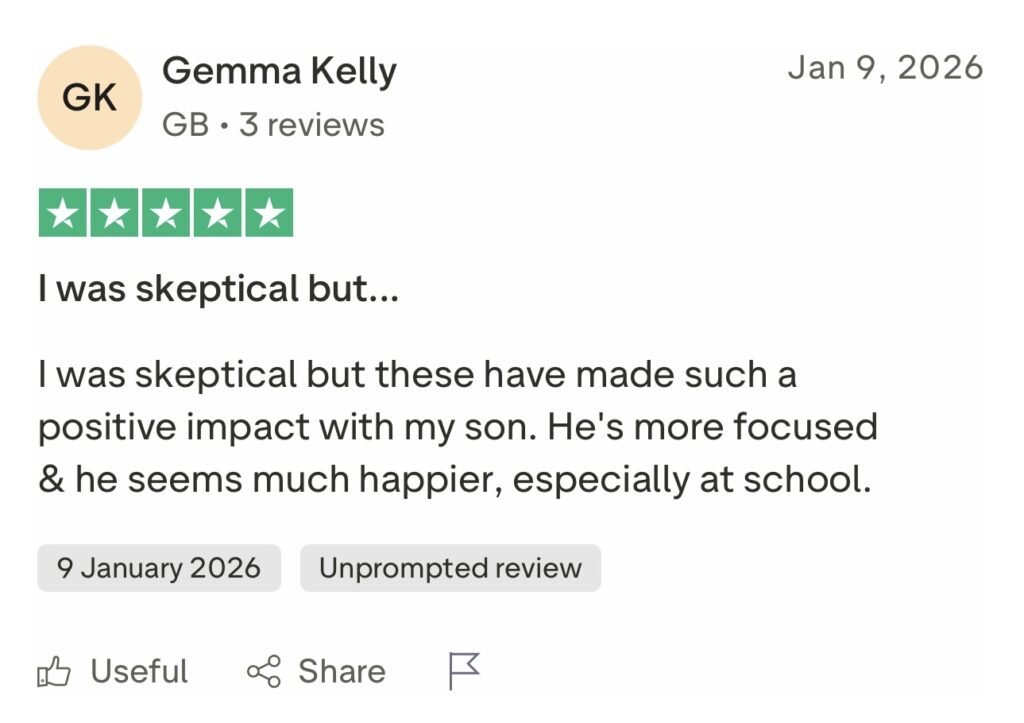Click the thumbs-up Useful icon

pyautogui.click(x=54, y=672)
